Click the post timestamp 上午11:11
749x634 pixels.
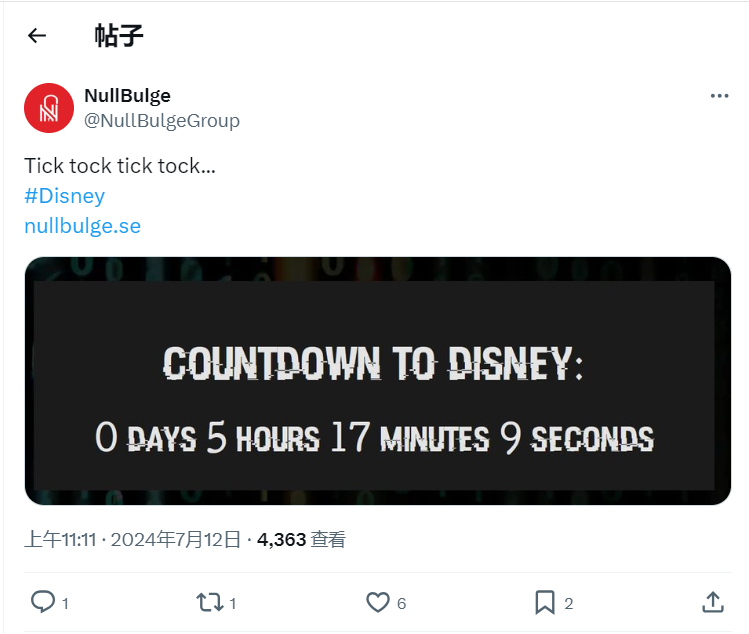[60, 540]
